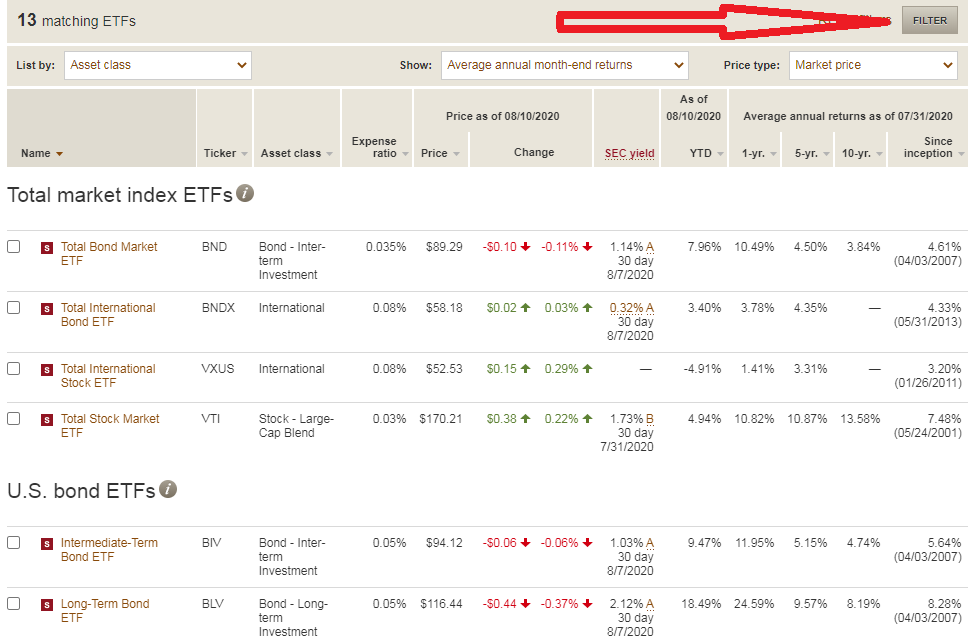Sort by 10-yr. returns column
The height and width of the screenshot is (644, 973).
(x=862, y=153)
